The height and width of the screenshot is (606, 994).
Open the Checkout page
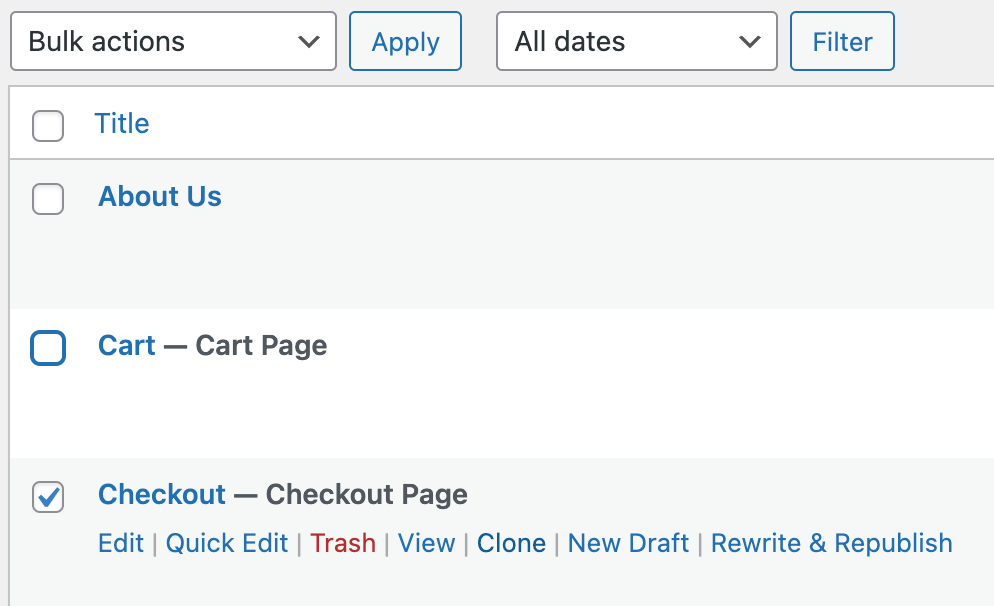click(161, 495)
